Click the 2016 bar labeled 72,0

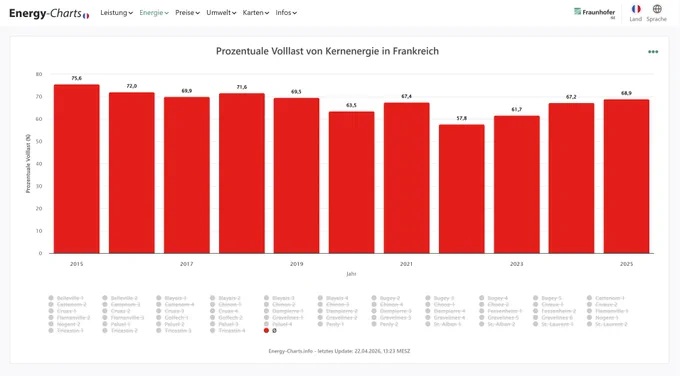131,173
